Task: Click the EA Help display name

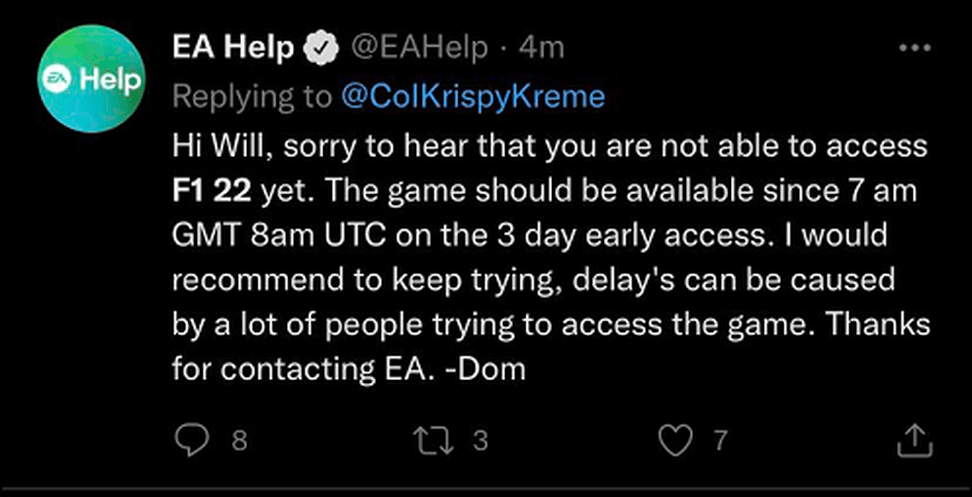Action: (x=234, y=48)
